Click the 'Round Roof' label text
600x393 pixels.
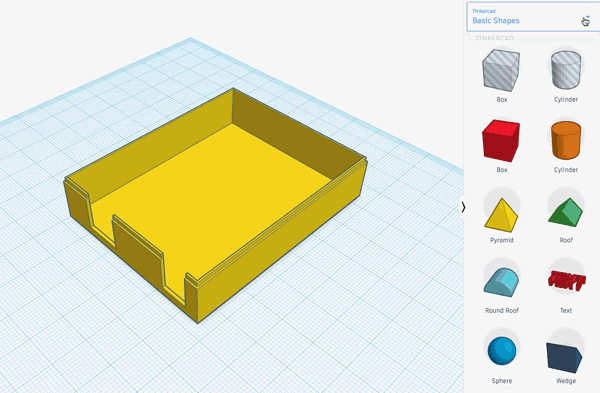pyautogui.click(x=502, y=311)
